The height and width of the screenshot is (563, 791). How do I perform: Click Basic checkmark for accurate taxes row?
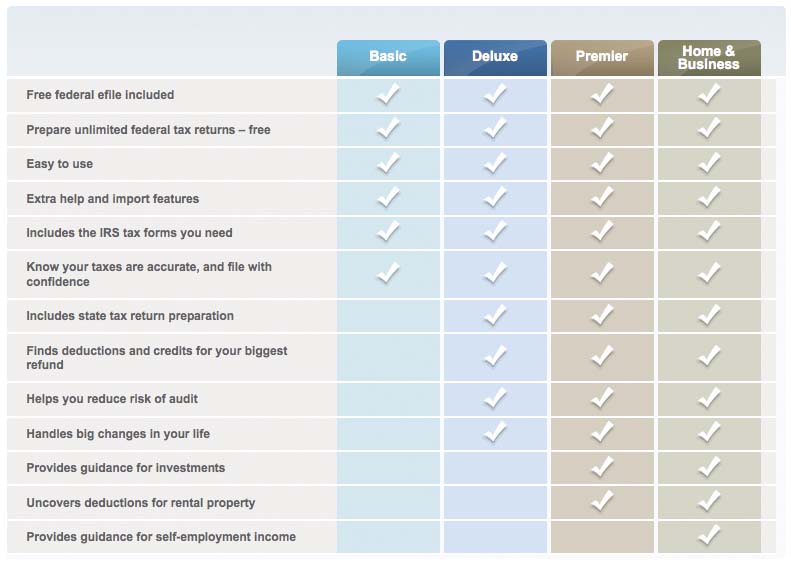coord(388,274)
